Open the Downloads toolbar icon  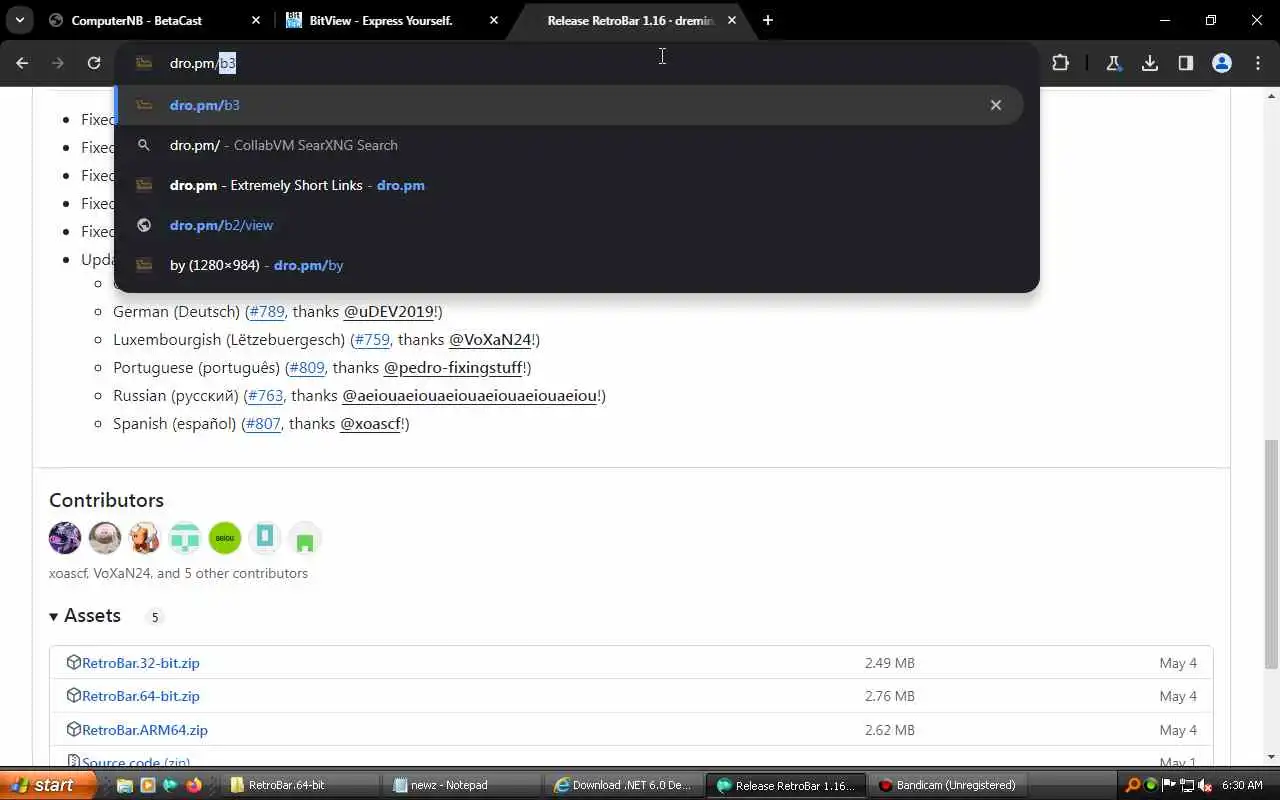(1150, 63)
